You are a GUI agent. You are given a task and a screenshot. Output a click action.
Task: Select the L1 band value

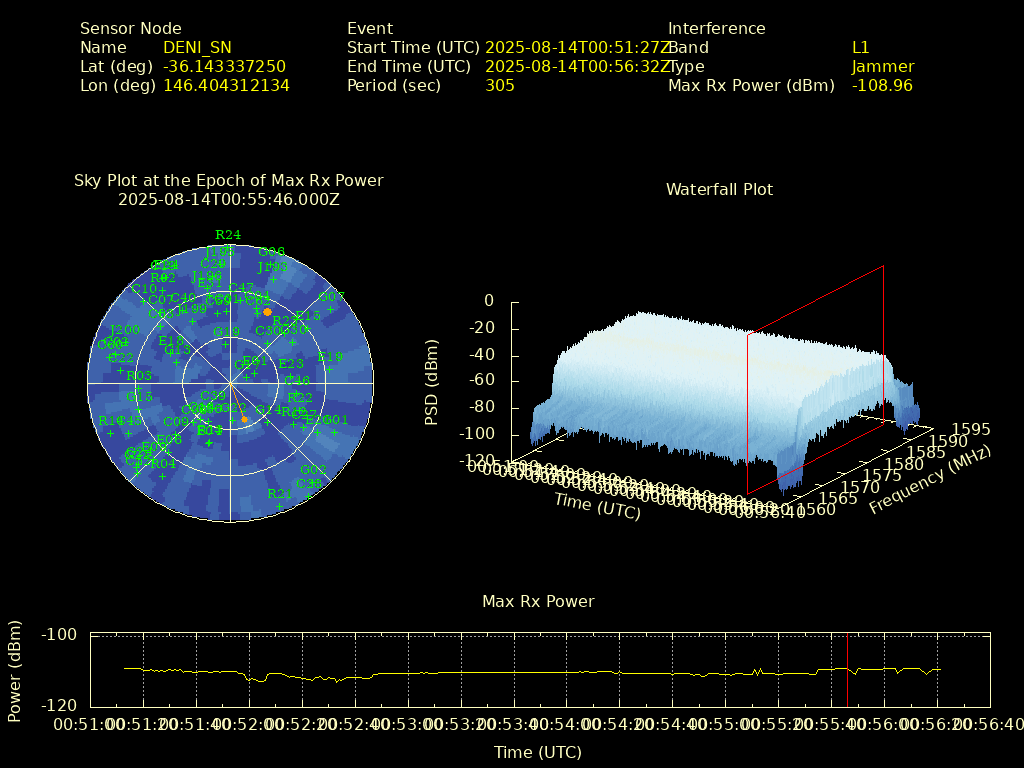860,47
